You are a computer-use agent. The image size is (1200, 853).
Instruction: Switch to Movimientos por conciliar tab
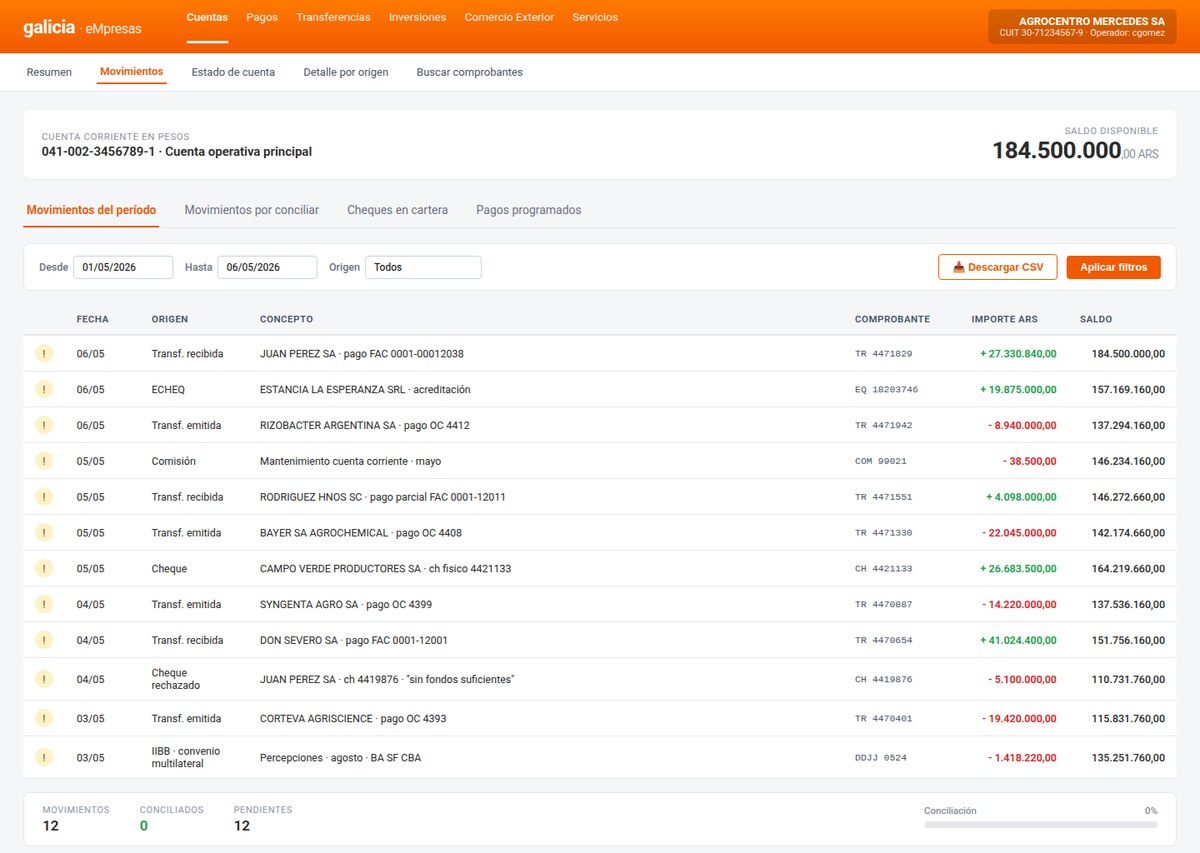click(x=252, y=210)
